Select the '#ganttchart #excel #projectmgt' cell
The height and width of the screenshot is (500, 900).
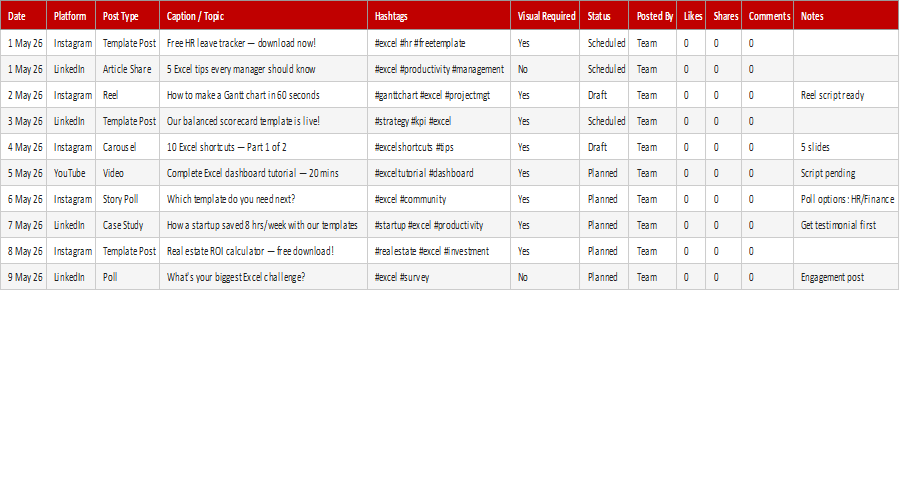click(439, 95)
